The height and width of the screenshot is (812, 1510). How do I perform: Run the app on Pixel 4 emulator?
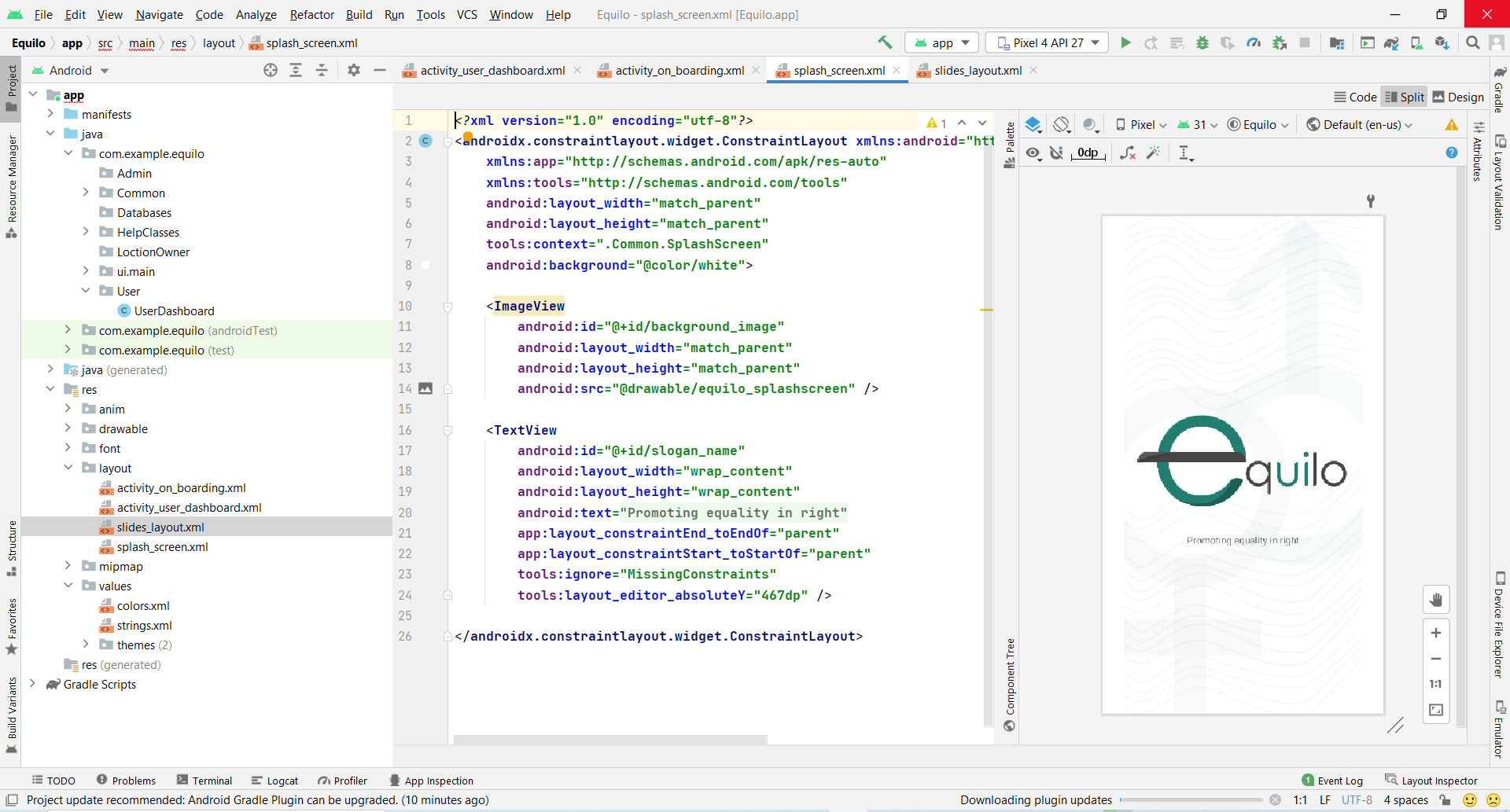tap(1125, 42)
